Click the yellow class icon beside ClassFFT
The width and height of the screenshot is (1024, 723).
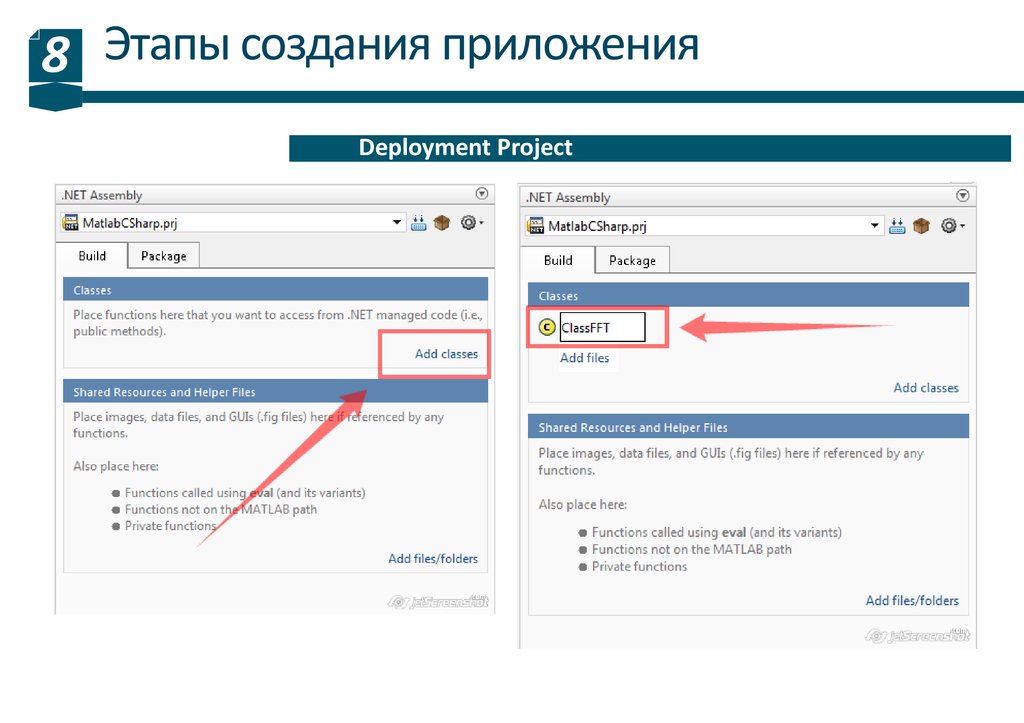tap(546, 327)
